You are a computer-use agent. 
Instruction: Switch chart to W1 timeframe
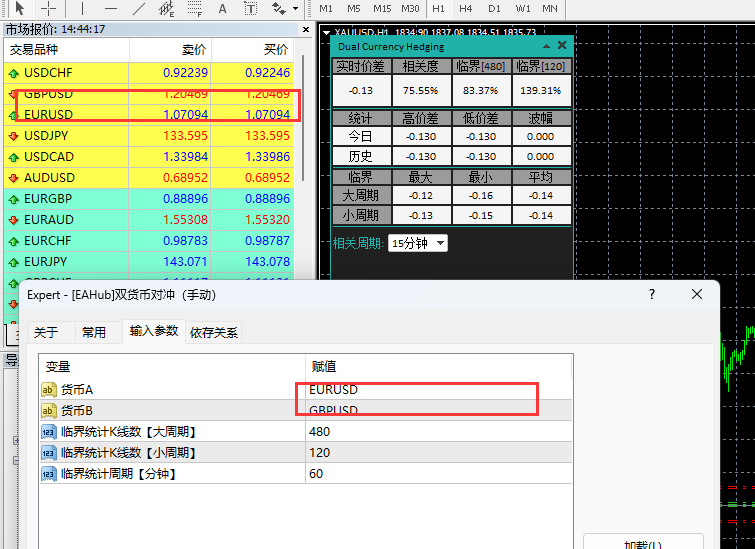(523, 9)
